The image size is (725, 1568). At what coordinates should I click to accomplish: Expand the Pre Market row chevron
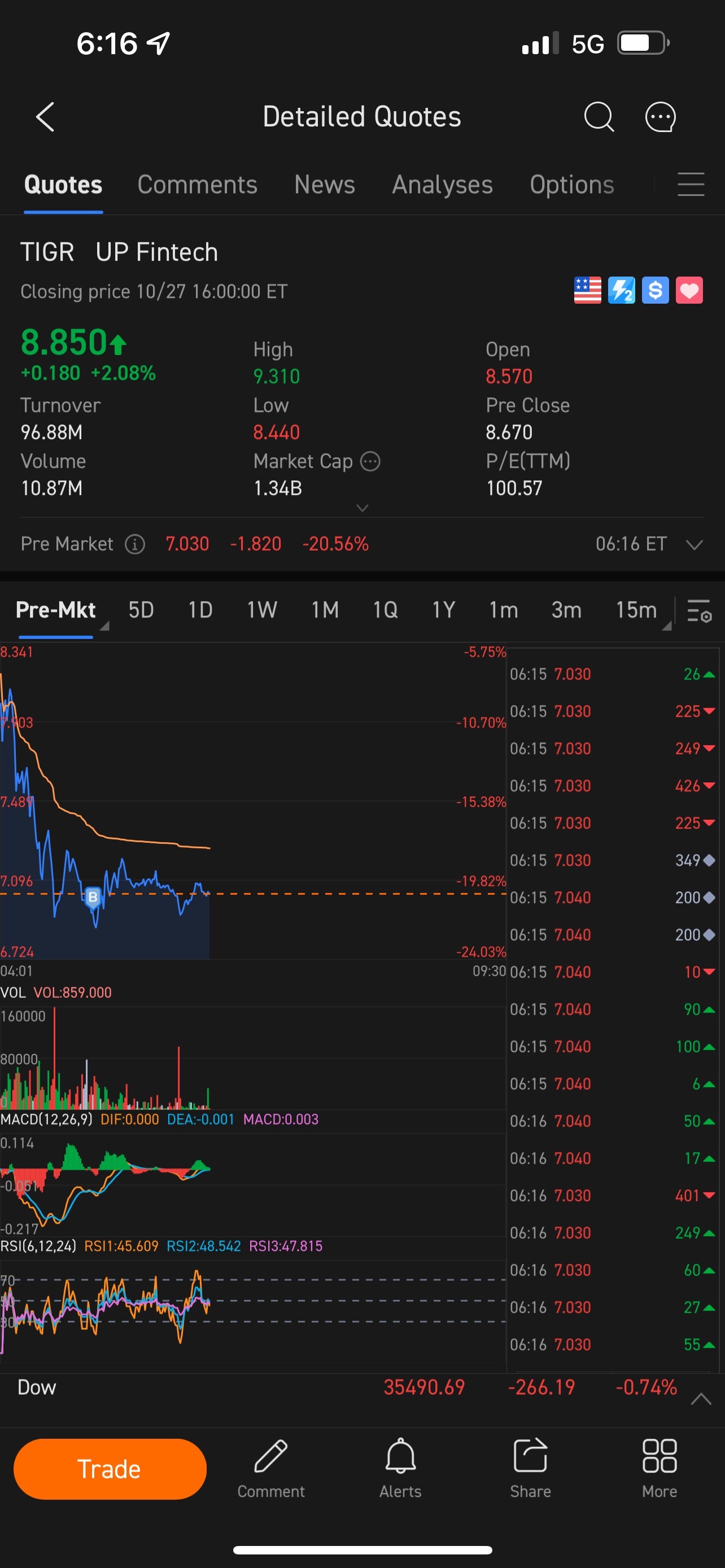[695, 544]
